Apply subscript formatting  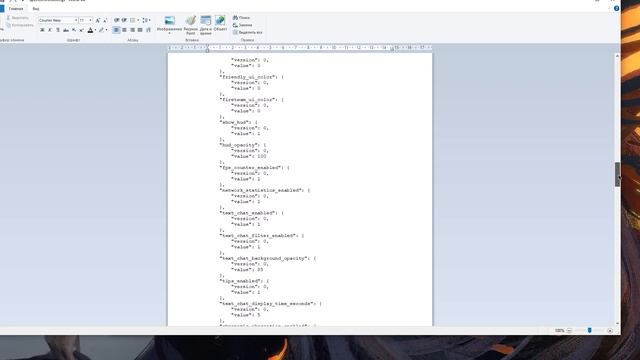(x=74, y=30)
